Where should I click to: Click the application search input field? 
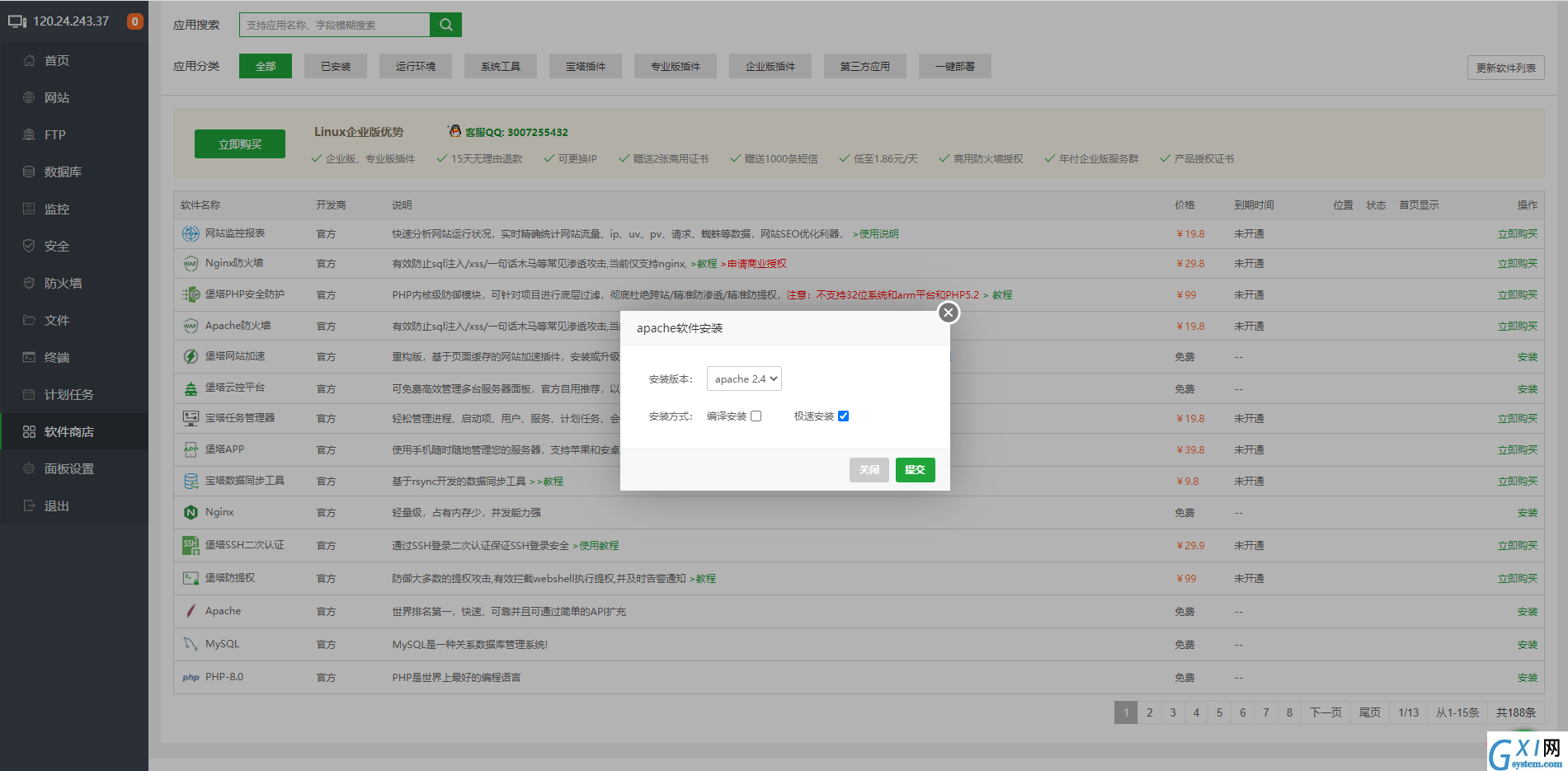click(x=335, y=25)
